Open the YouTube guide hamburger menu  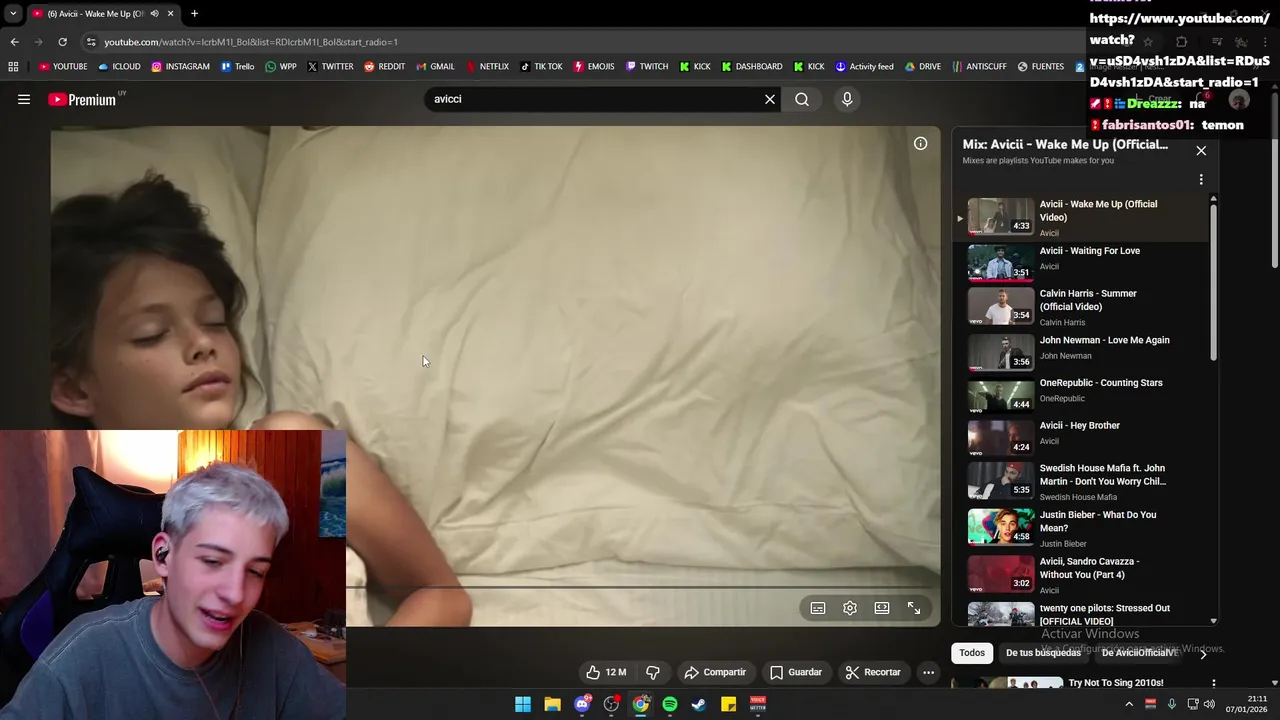click(24, 99)
